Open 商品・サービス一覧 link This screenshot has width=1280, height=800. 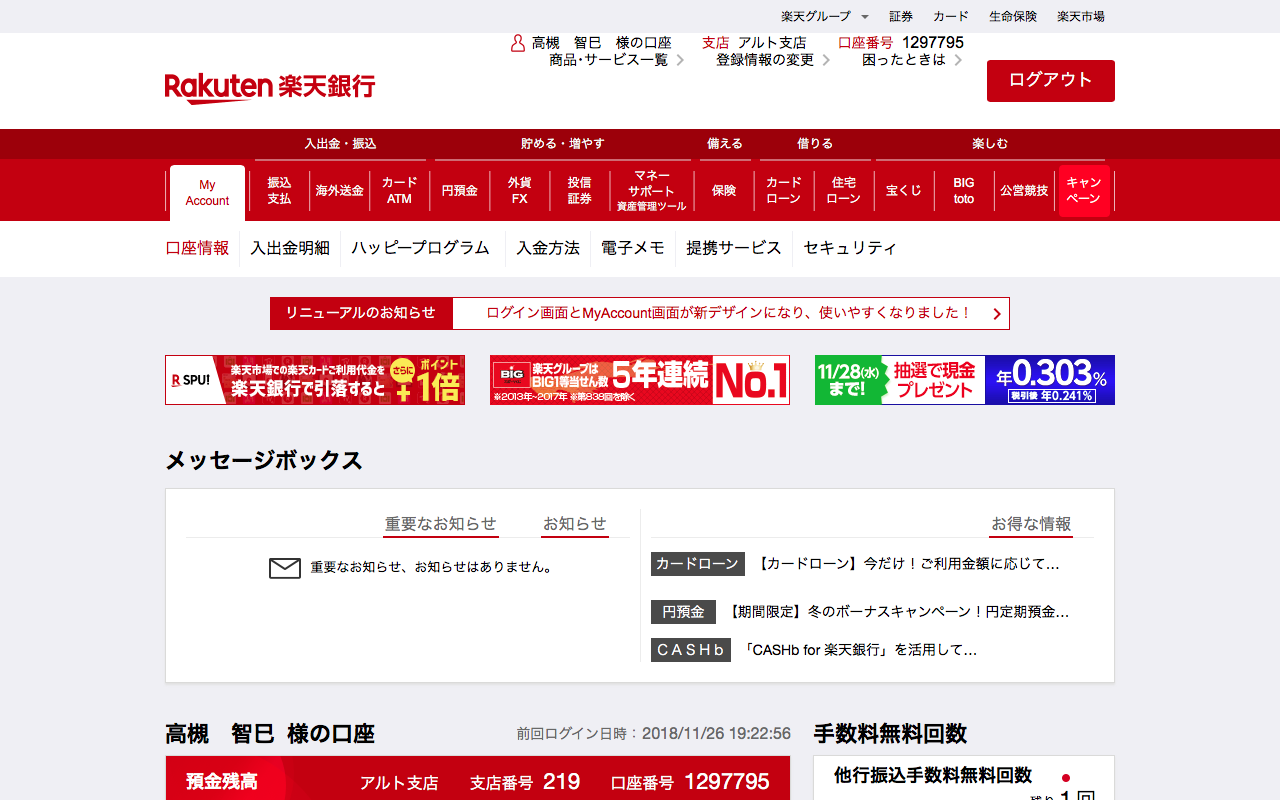[x=616, y=60]
